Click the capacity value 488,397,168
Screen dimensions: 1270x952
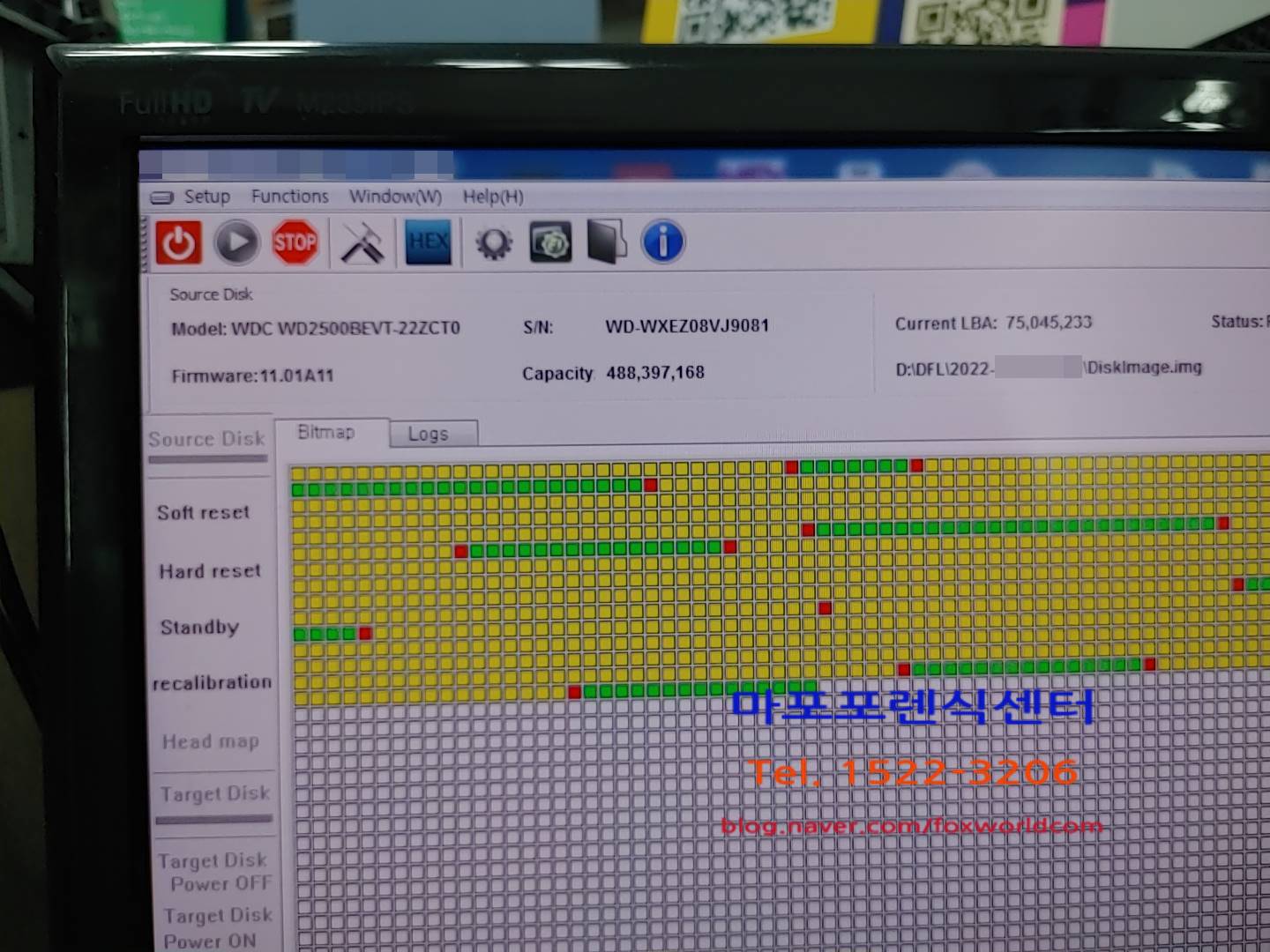tap(655, 372)
